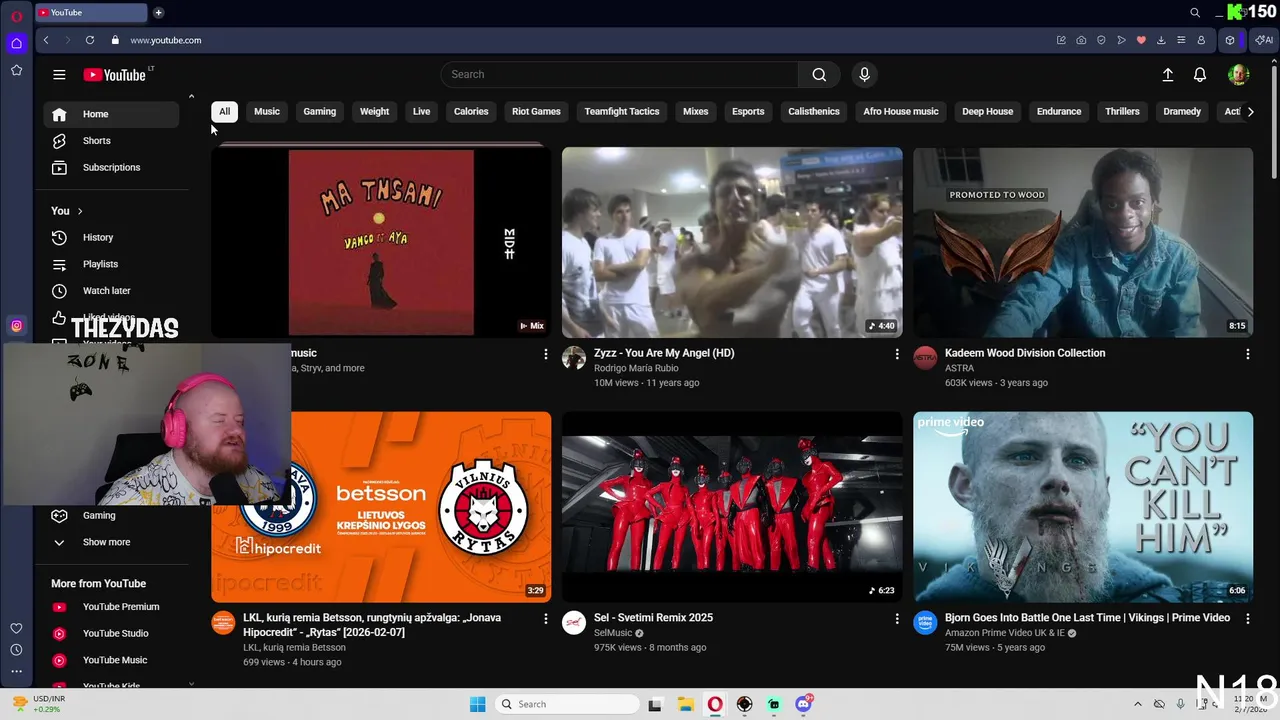Open a new browser tab
This screenshot has height=720, width=1280.
pyautogui.click(x=158, y=12)
